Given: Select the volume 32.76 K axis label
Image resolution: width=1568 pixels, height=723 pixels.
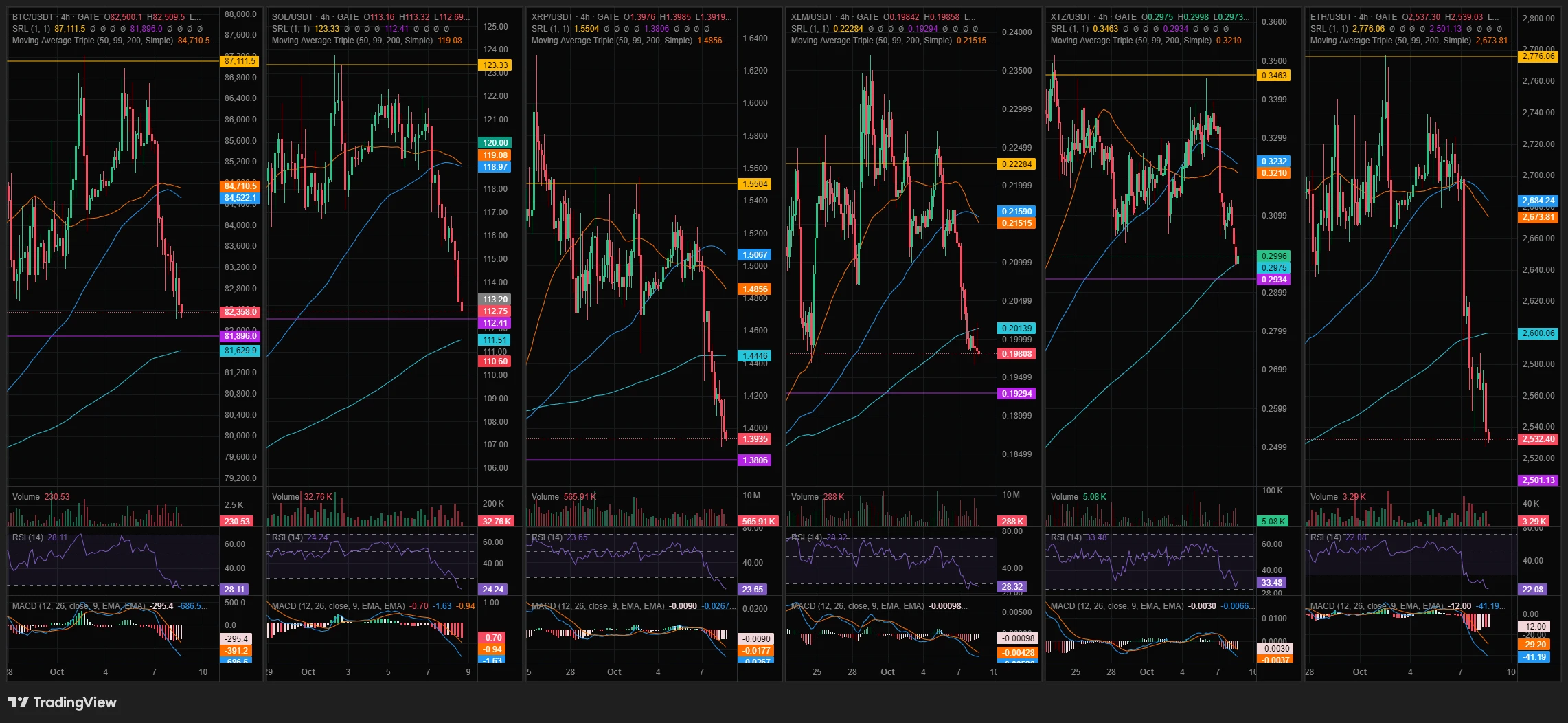Looking at the screenshot, I should click(496, 522).
